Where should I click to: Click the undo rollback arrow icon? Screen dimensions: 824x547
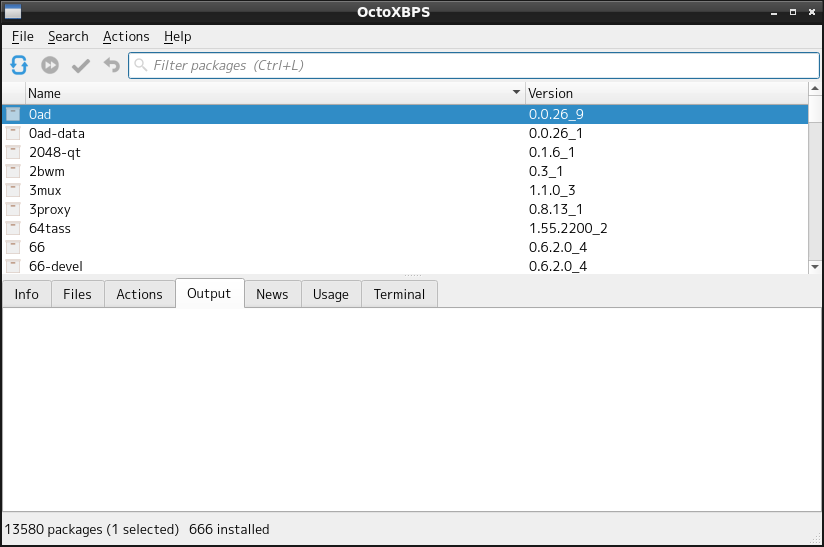111,65
